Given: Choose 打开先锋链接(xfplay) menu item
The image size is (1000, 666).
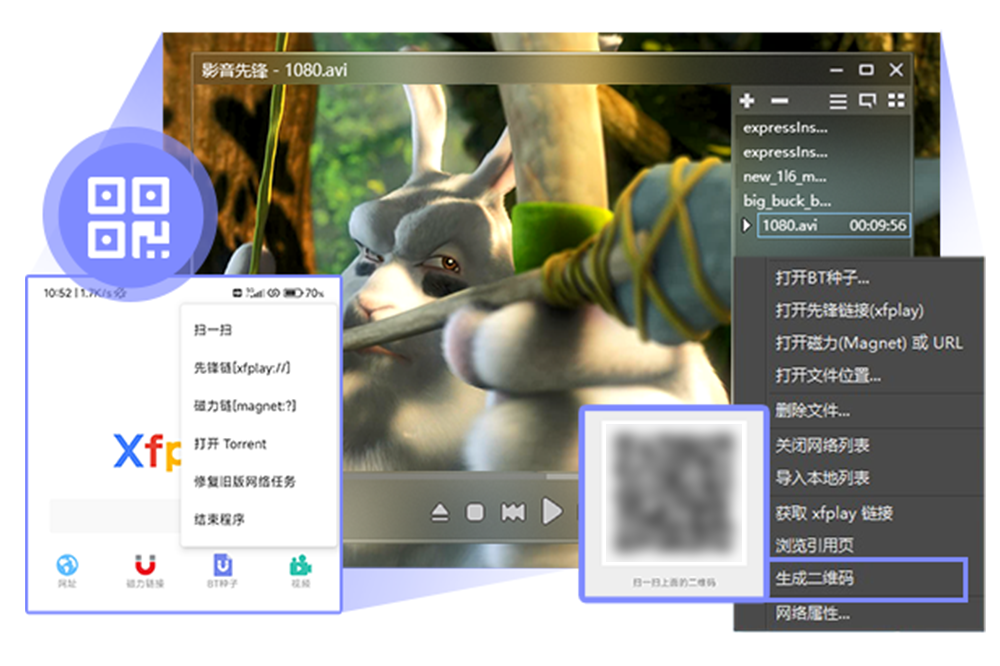Looking at the screenshot, I should (x=849, y=311).
